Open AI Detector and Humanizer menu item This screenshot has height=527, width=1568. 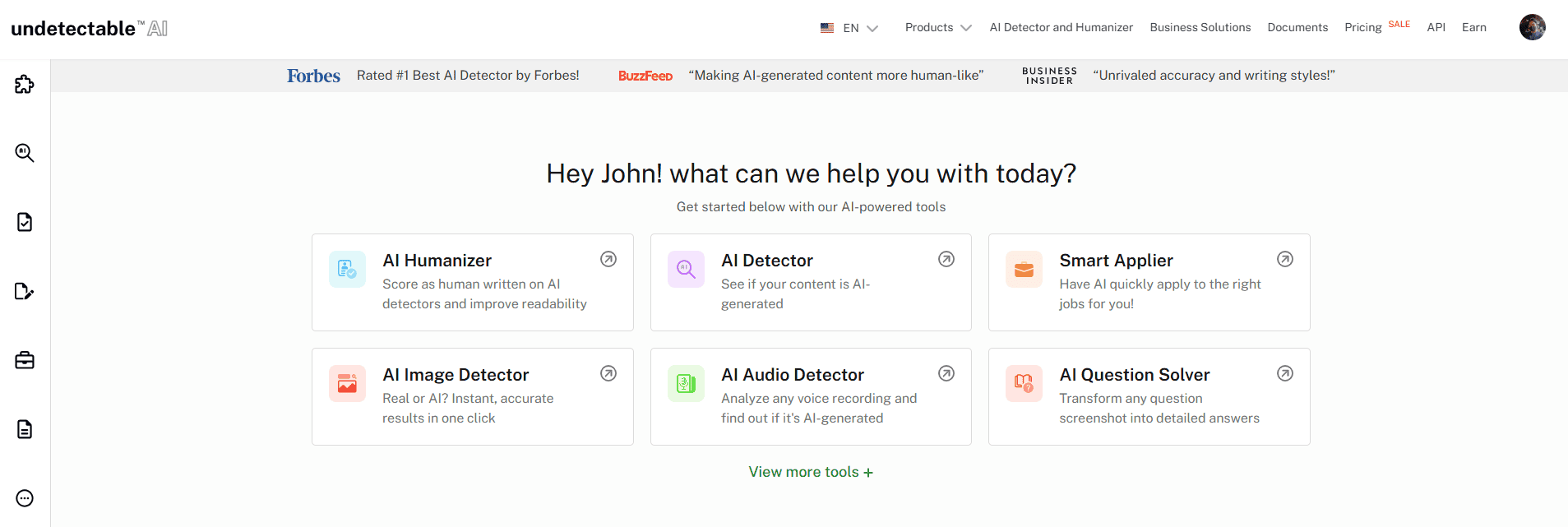point(1061,28)
